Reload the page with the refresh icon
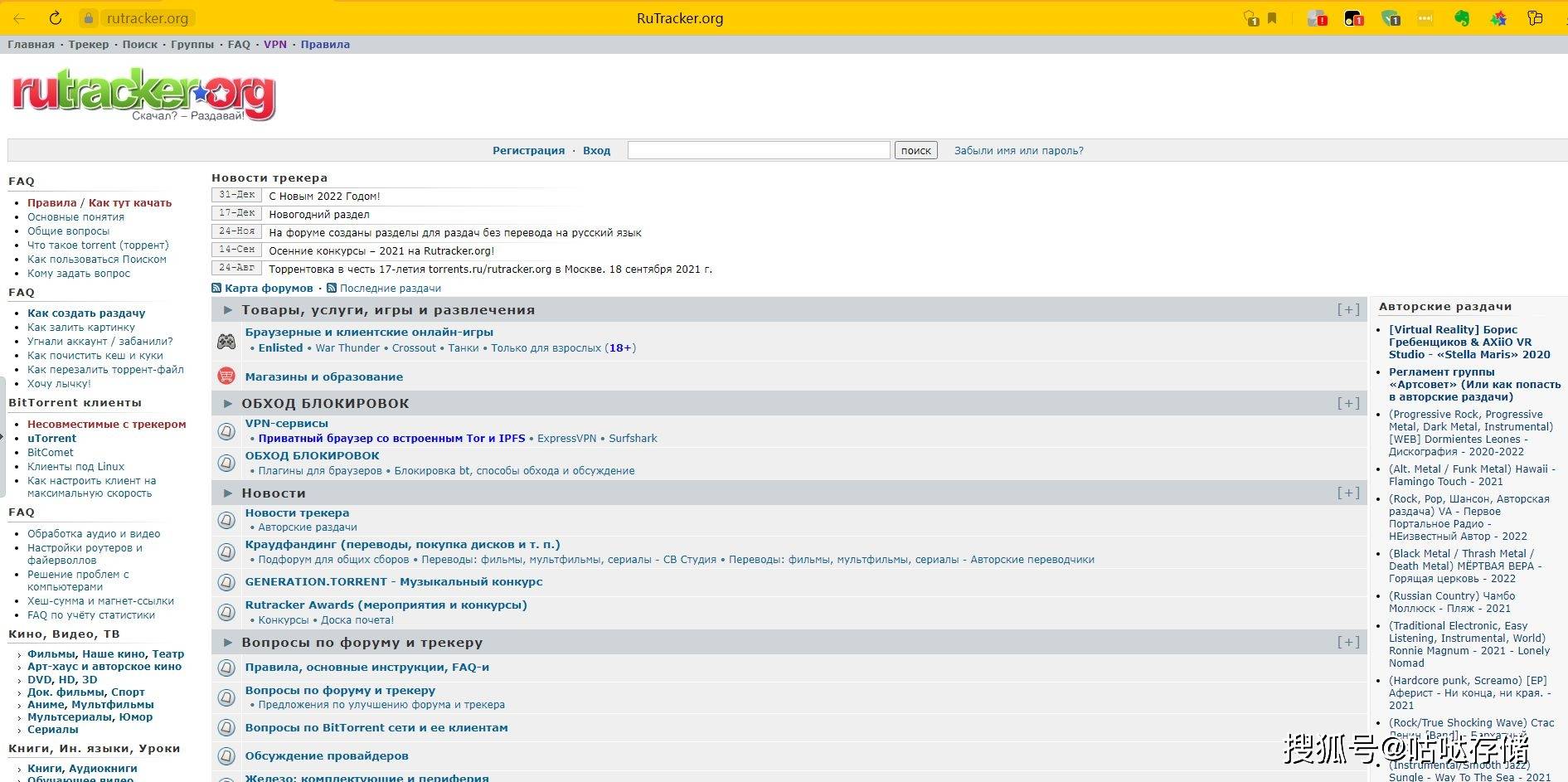Image resolution: width=1568 pixels, height=782 pixels. coord(56,18)
